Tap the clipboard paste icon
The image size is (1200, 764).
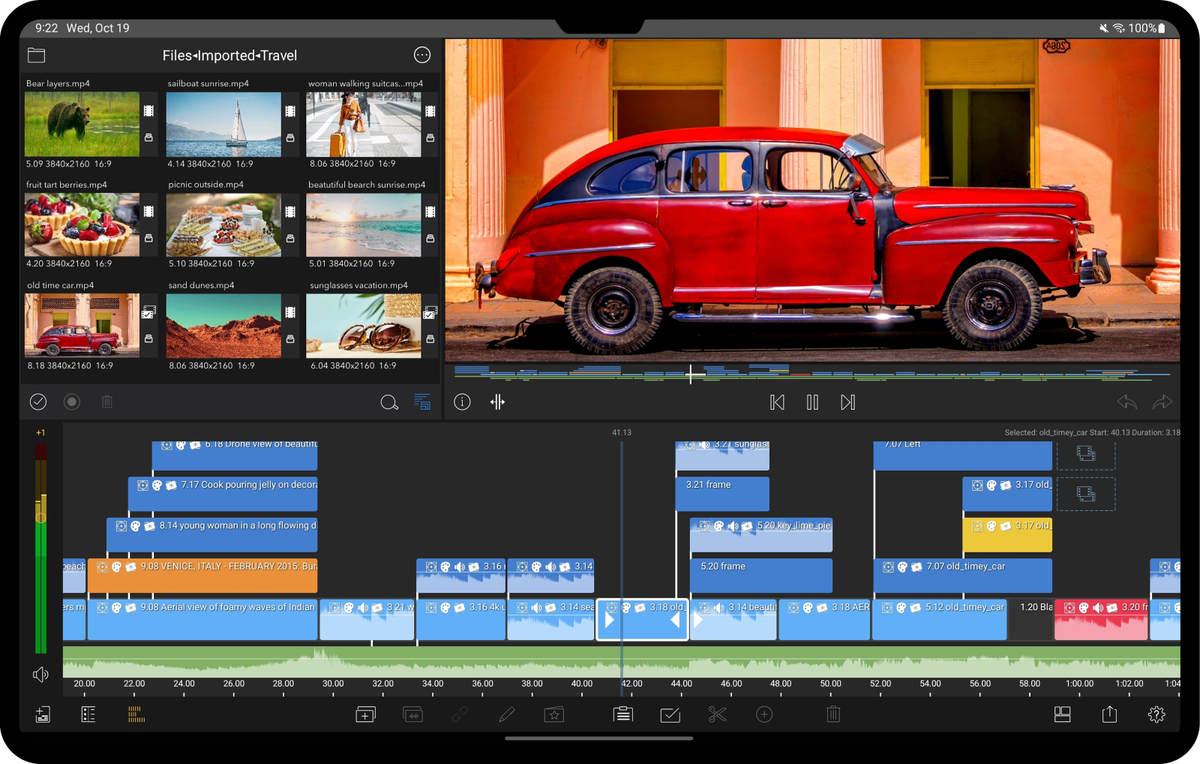pyautogui.click(x=622, y=714)
